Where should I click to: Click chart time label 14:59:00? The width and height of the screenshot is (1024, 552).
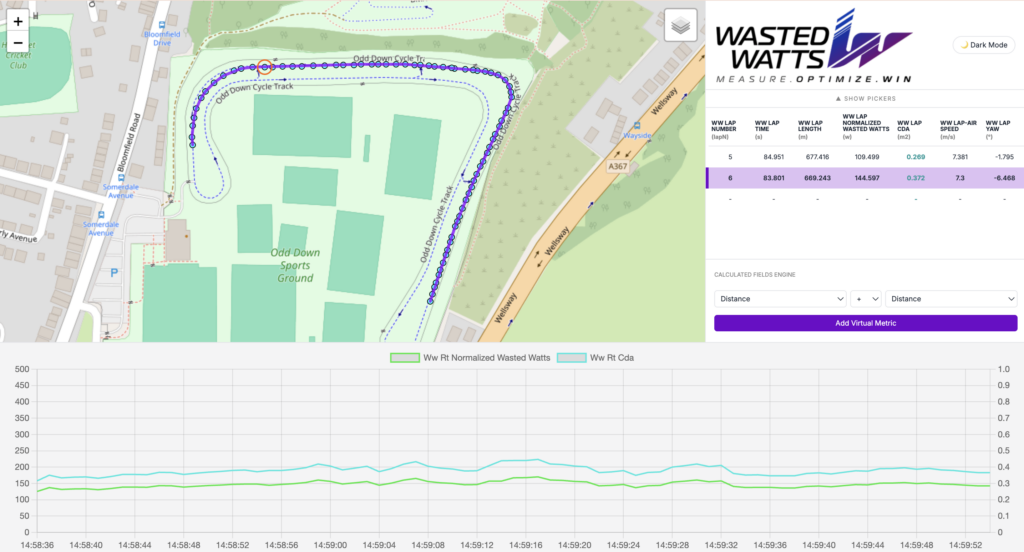click(330, 545)
